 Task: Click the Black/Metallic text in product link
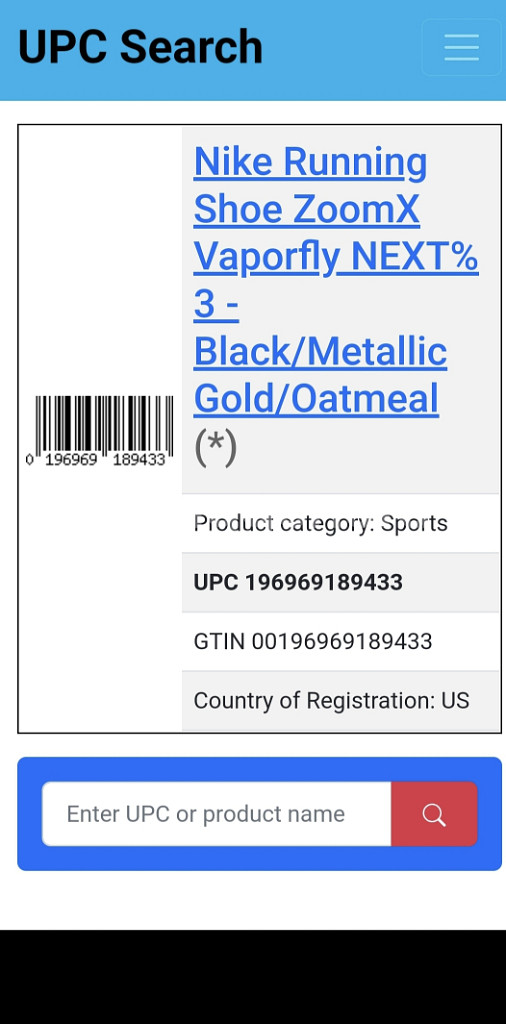click(320, 352)
